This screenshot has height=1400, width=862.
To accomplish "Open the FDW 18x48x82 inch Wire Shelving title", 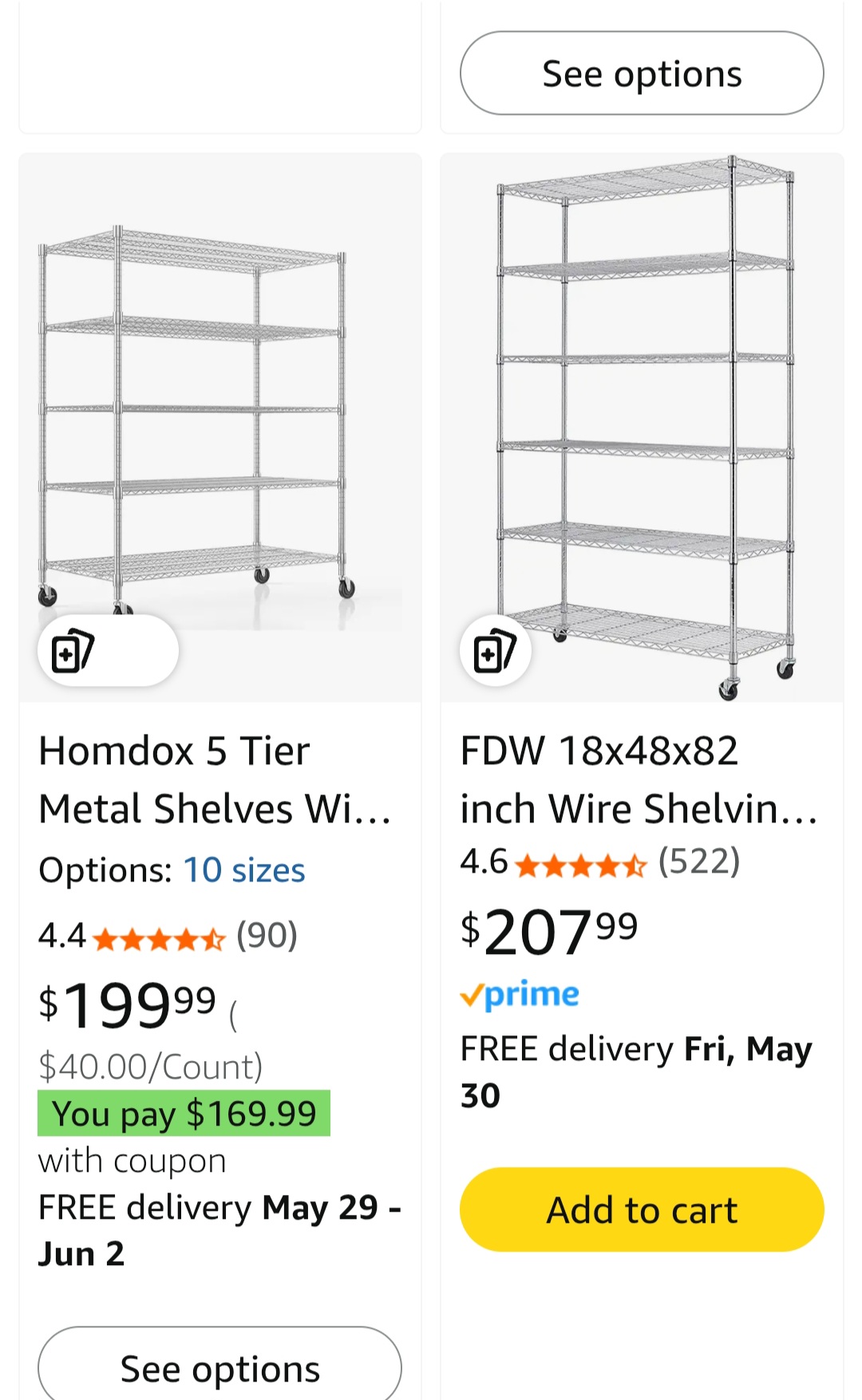I will [639, 779].
